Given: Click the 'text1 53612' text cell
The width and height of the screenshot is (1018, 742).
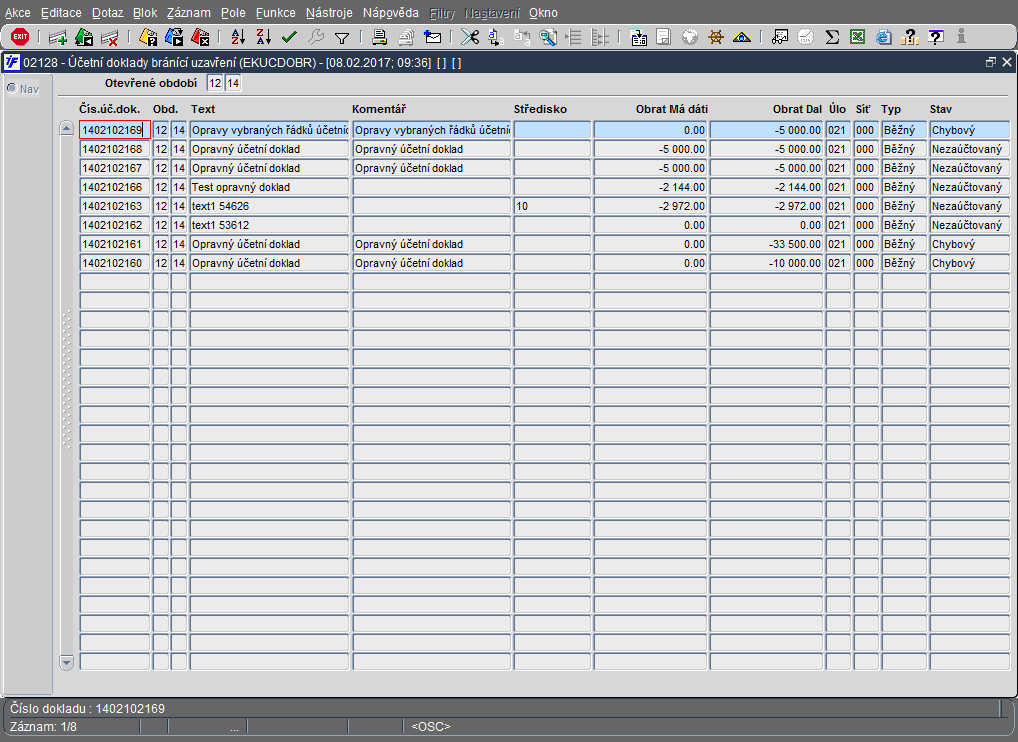Looking at the screenshot, I should click(x=269, y=225).
